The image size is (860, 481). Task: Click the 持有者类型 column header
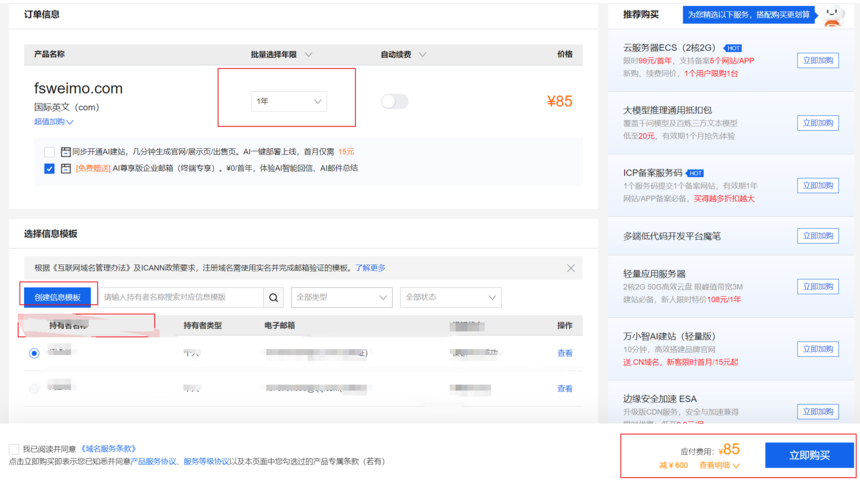[x=202, y=326]
